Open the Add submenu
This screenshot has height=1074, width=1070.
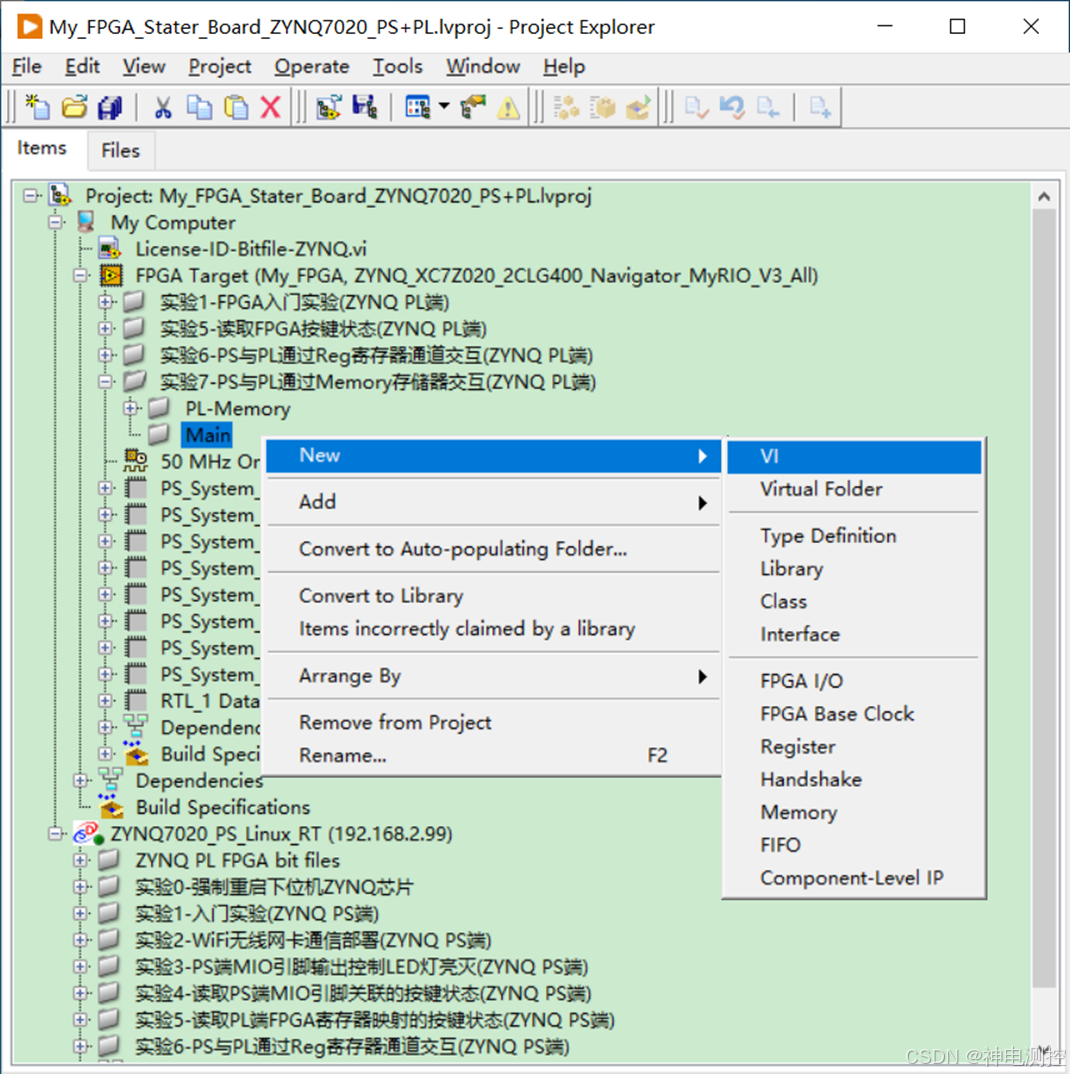click(493, 502)
